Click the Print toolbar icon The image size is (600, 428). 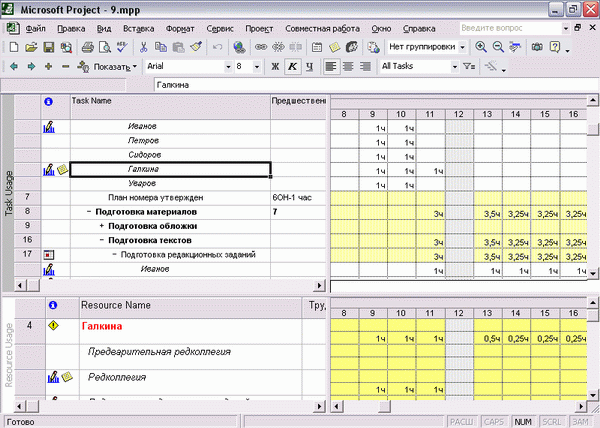pos(88,47)
